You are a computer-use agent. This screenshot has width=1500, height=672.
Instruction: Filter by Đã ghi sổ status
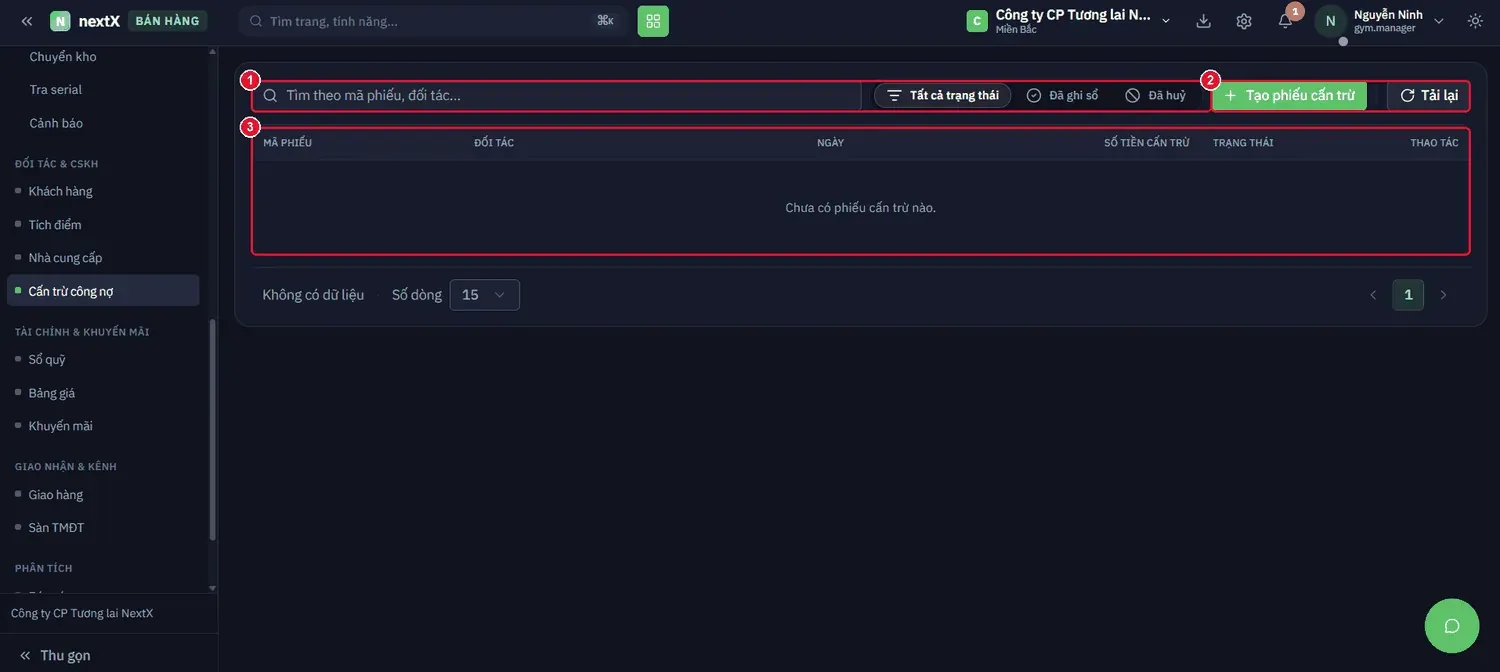(x=1062, y=95)
